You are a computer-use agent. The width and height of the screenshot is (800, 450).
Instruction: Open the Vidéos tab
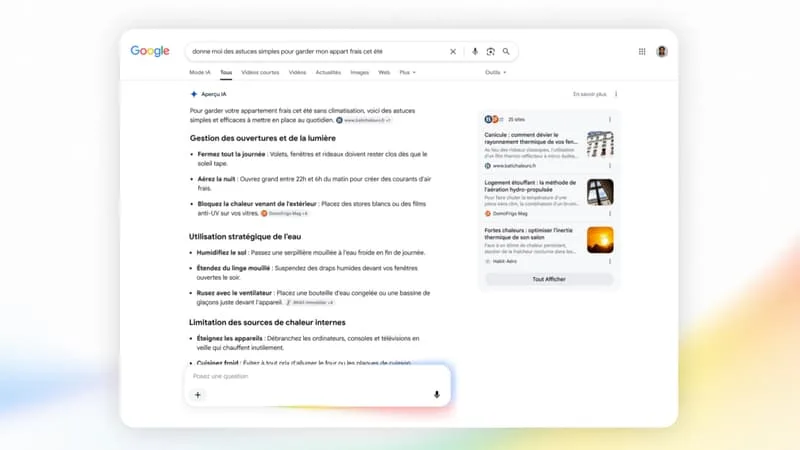tap(297, 72)
